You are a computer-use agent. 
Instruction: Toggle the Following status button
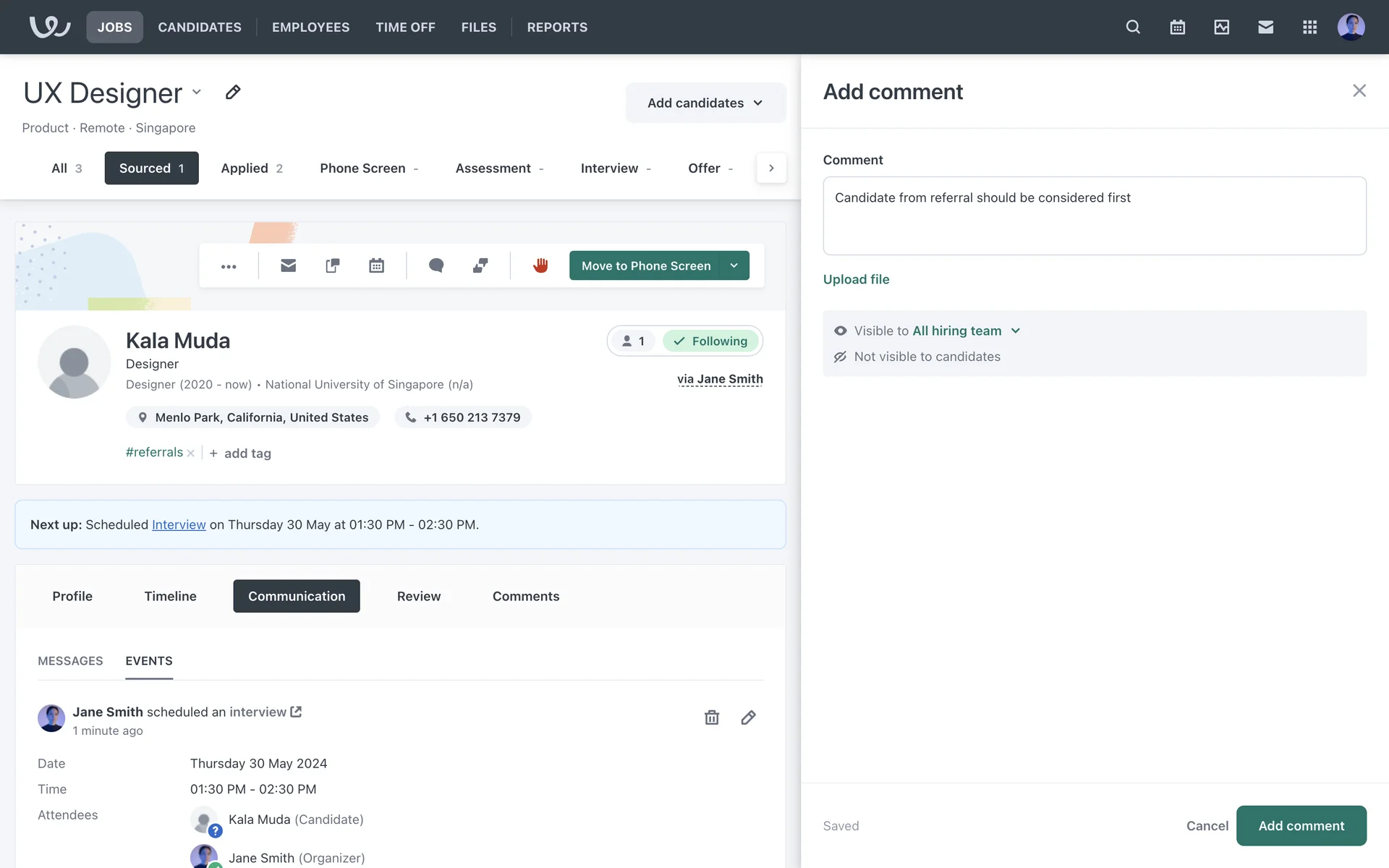(710, 341)
